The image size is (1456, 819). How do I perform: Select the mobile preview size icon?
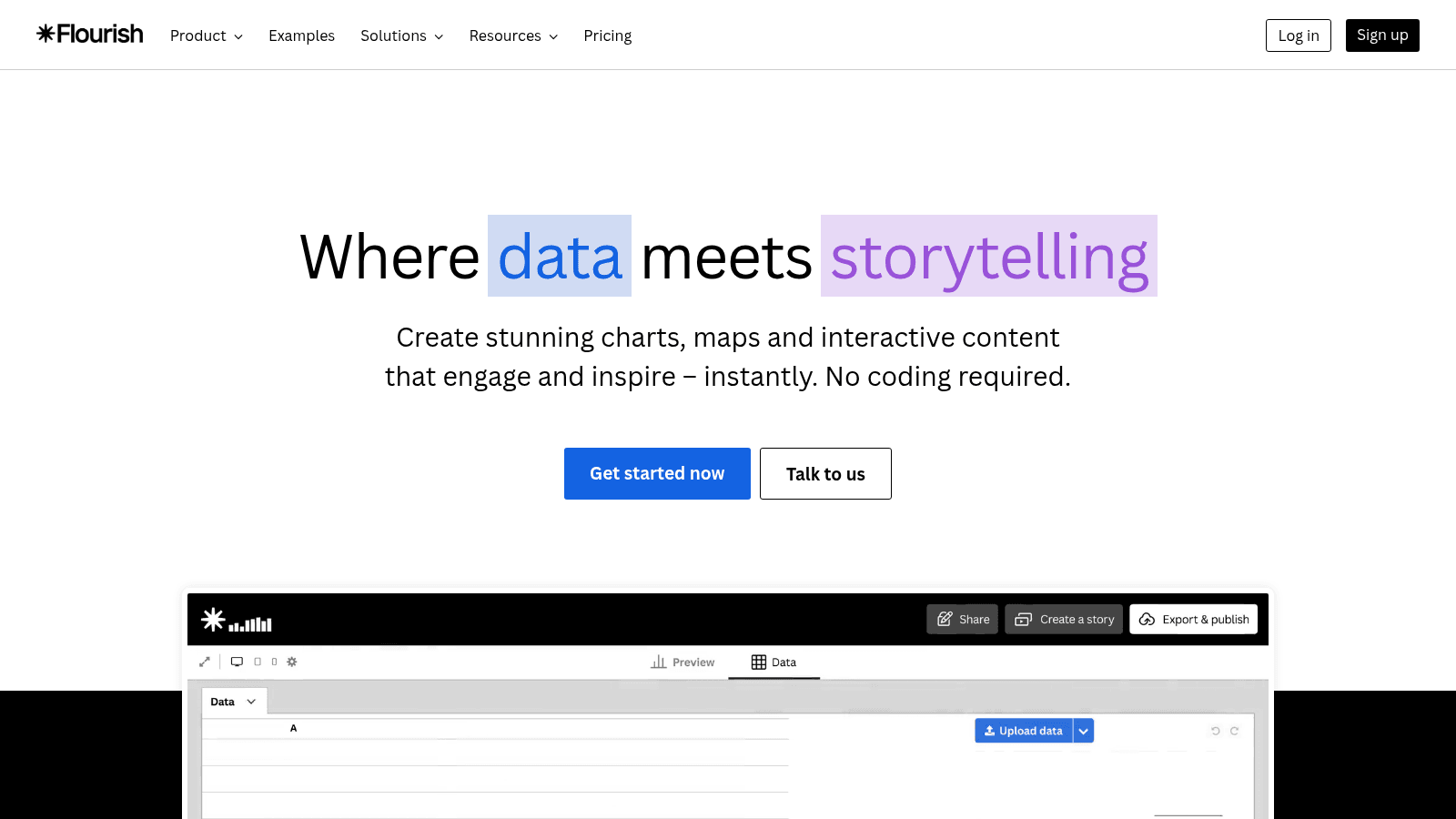(274, 662)
